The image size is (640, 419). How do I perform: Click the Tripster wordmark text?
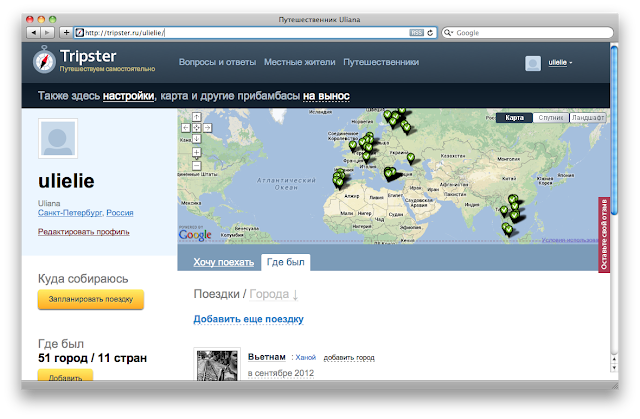point(88,56)
